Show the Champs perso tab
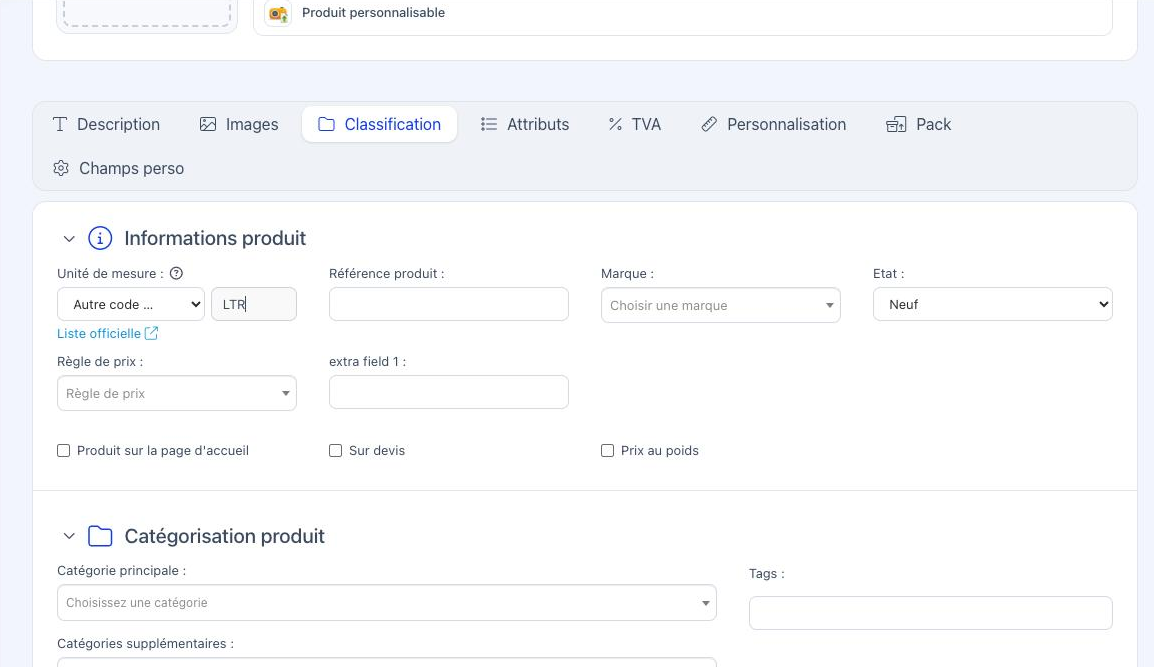 click(118, 169)
